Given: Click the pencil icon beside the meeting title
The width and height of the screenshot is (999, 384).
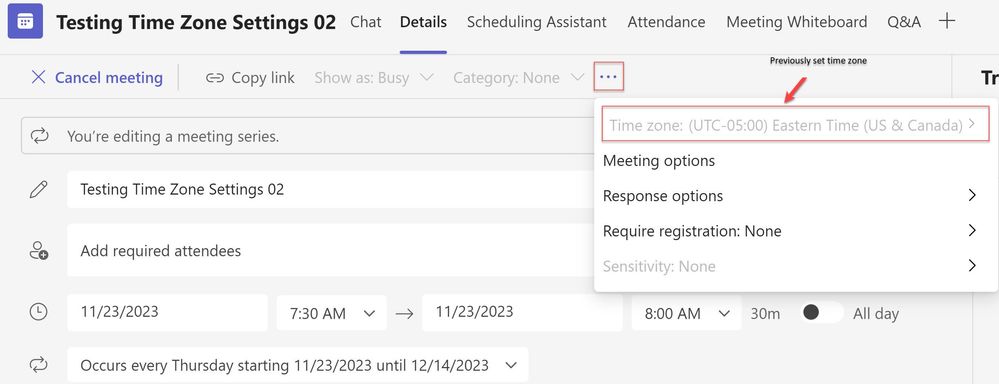Looking at the screenshot, I should pyautogui.click(x=39, y=189).
